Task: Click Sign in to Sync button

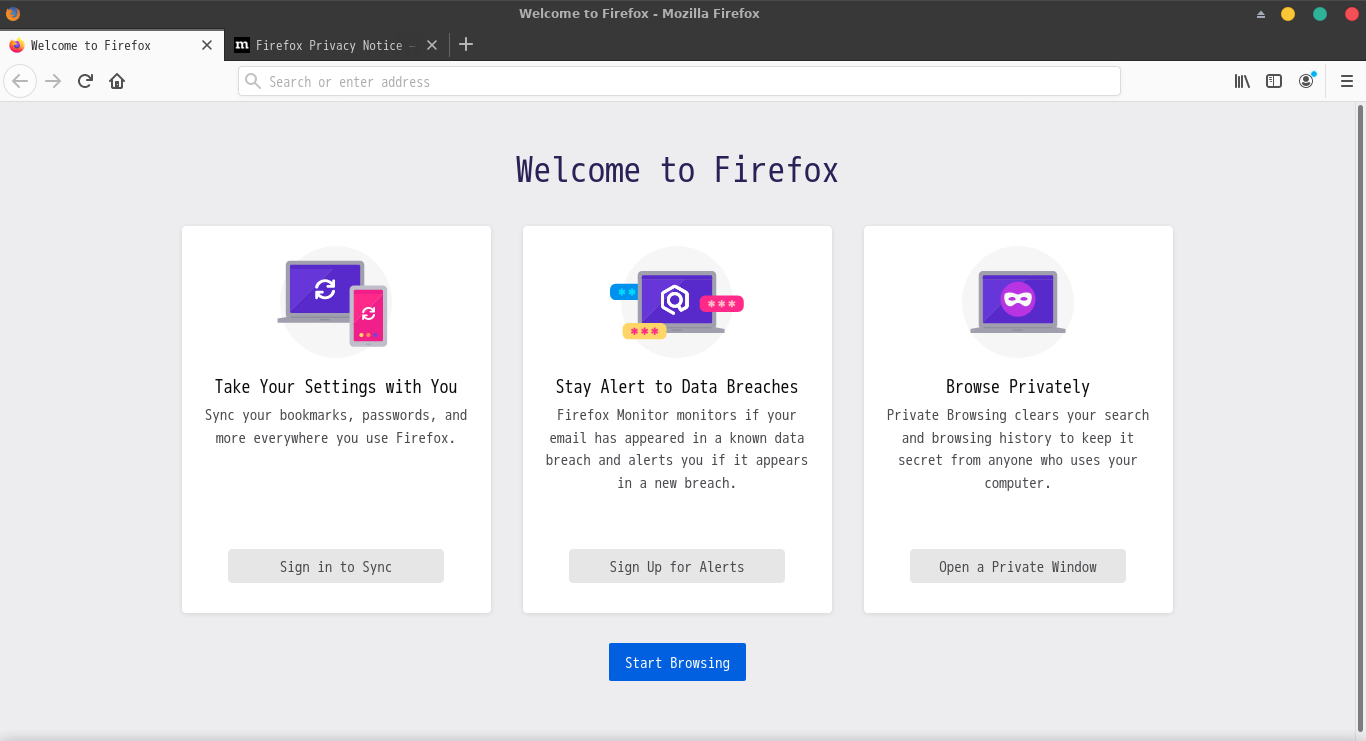Action: [336, 566]
